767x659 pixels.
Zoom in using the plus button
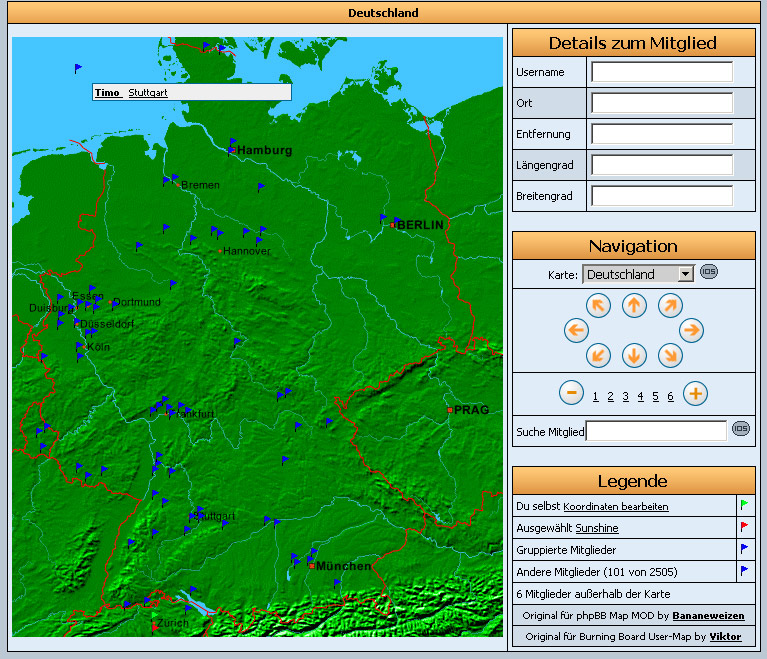pos(696,394)
